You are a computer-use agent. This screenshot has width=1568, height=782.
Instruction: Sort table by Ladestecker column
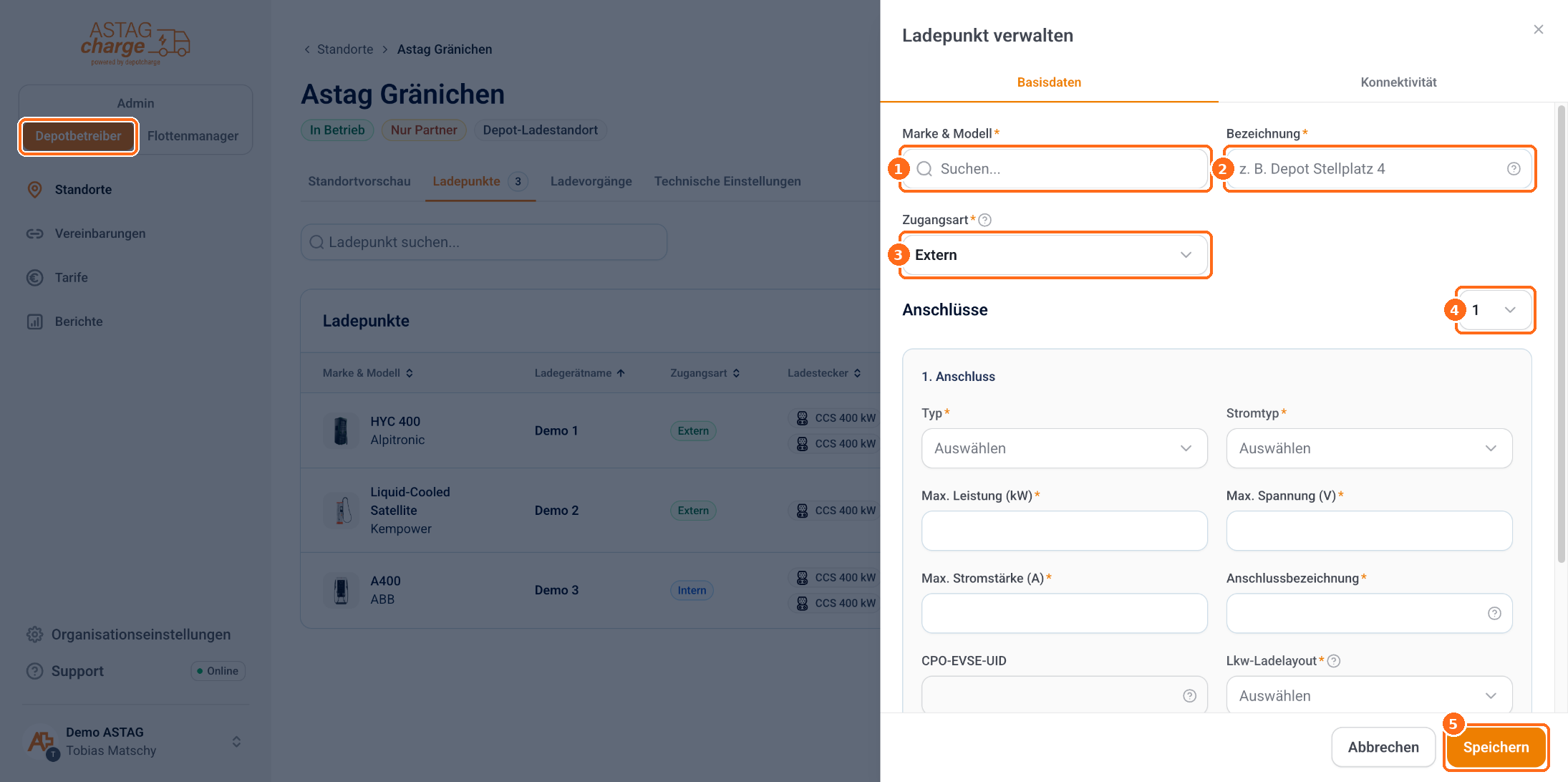[x=824, y=373]
